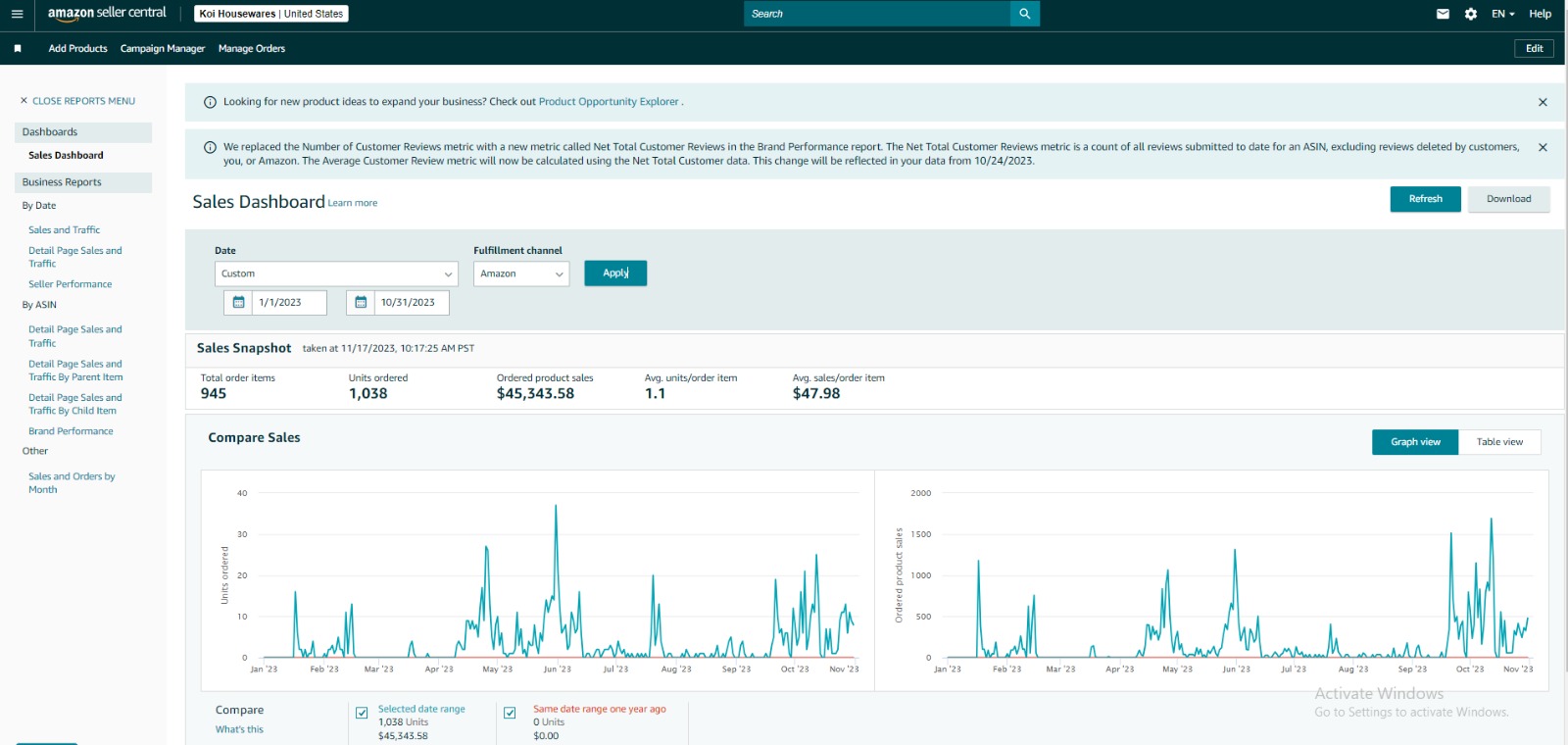Click the search magnifier icon

pyautogui.click(x=1024, y=14)
